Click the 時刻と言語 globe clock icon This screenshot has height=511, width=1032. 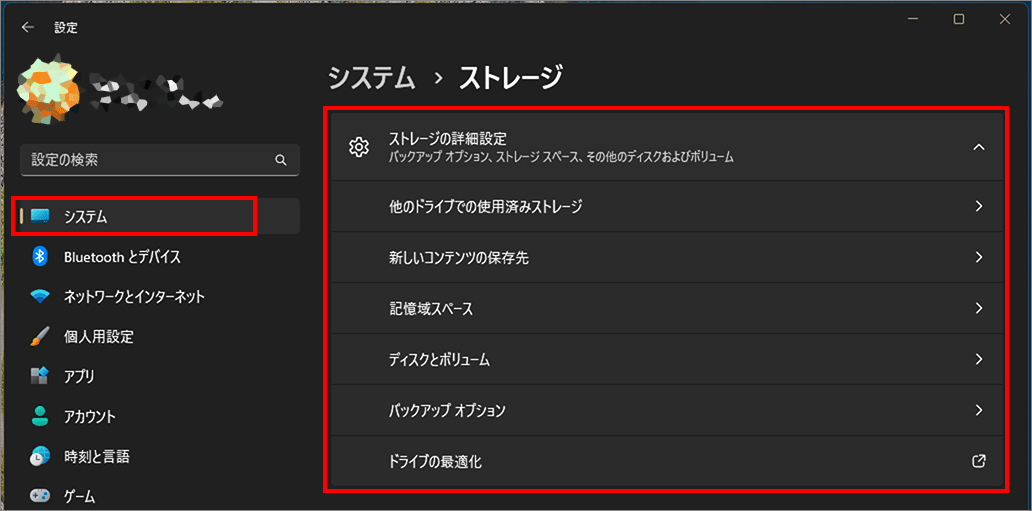pyautogui.click(x=40, y=457)
